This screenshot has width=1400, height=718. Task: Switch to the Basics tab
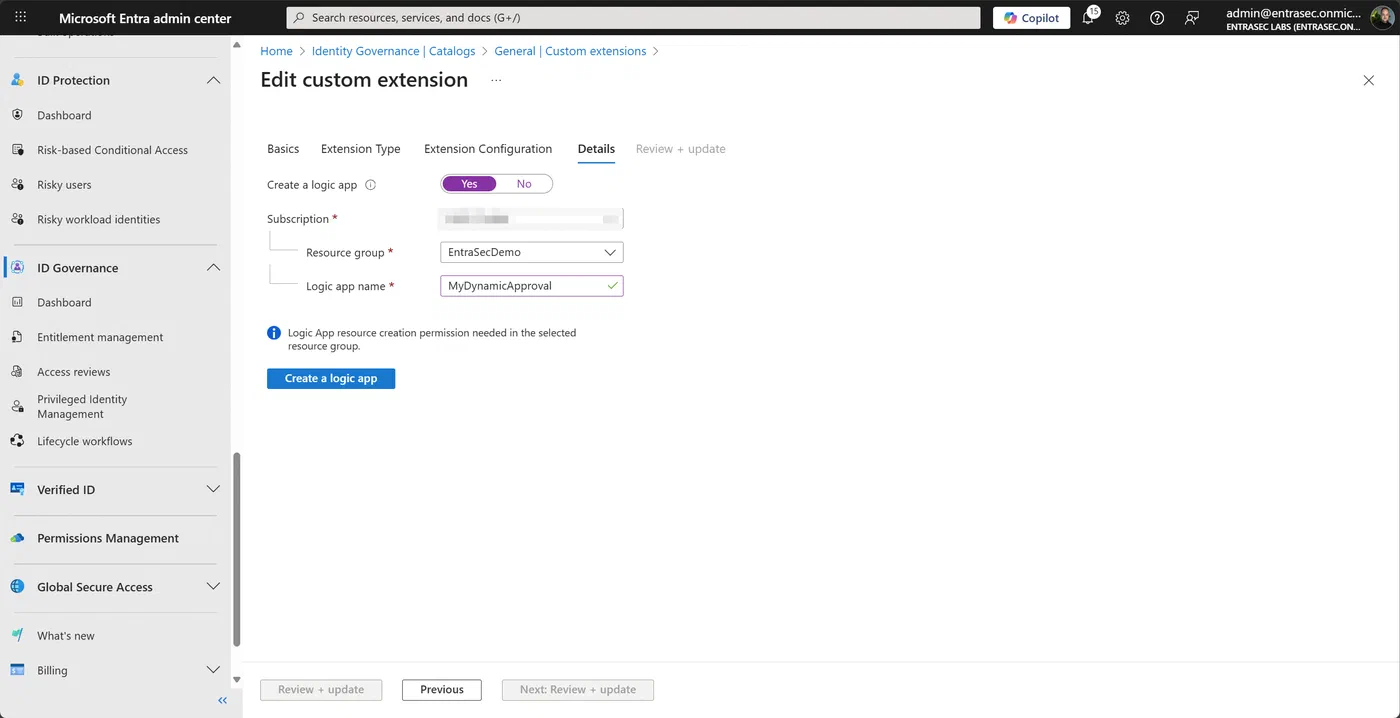tap(283, 149)
